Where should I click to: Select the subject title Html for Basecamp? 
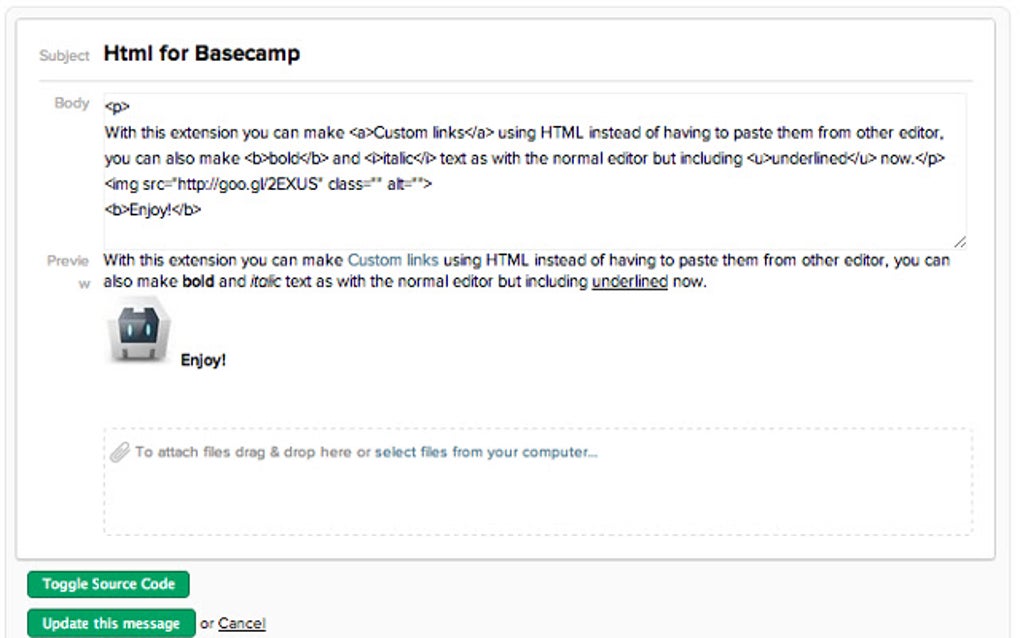pyautogui.click(x=200, y=52)
